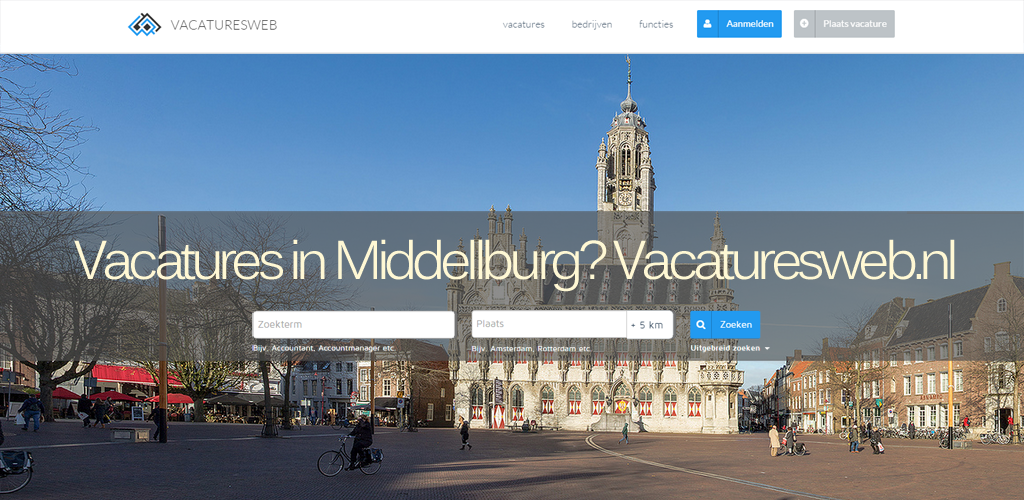The image size is (1024, 500).
Task: Click the caret arrow beside Uitgebreid zoeken
Action: coord(767,349)
